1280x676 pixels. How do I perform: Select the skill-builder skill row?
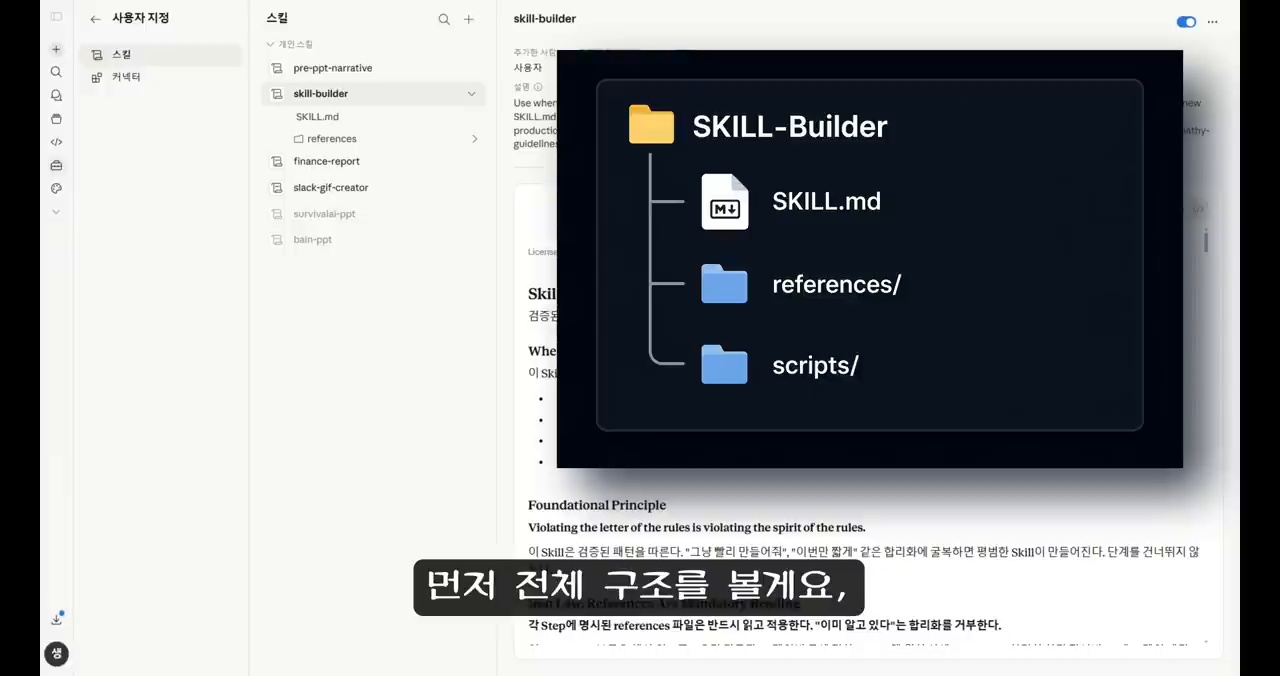click(373, 93)
